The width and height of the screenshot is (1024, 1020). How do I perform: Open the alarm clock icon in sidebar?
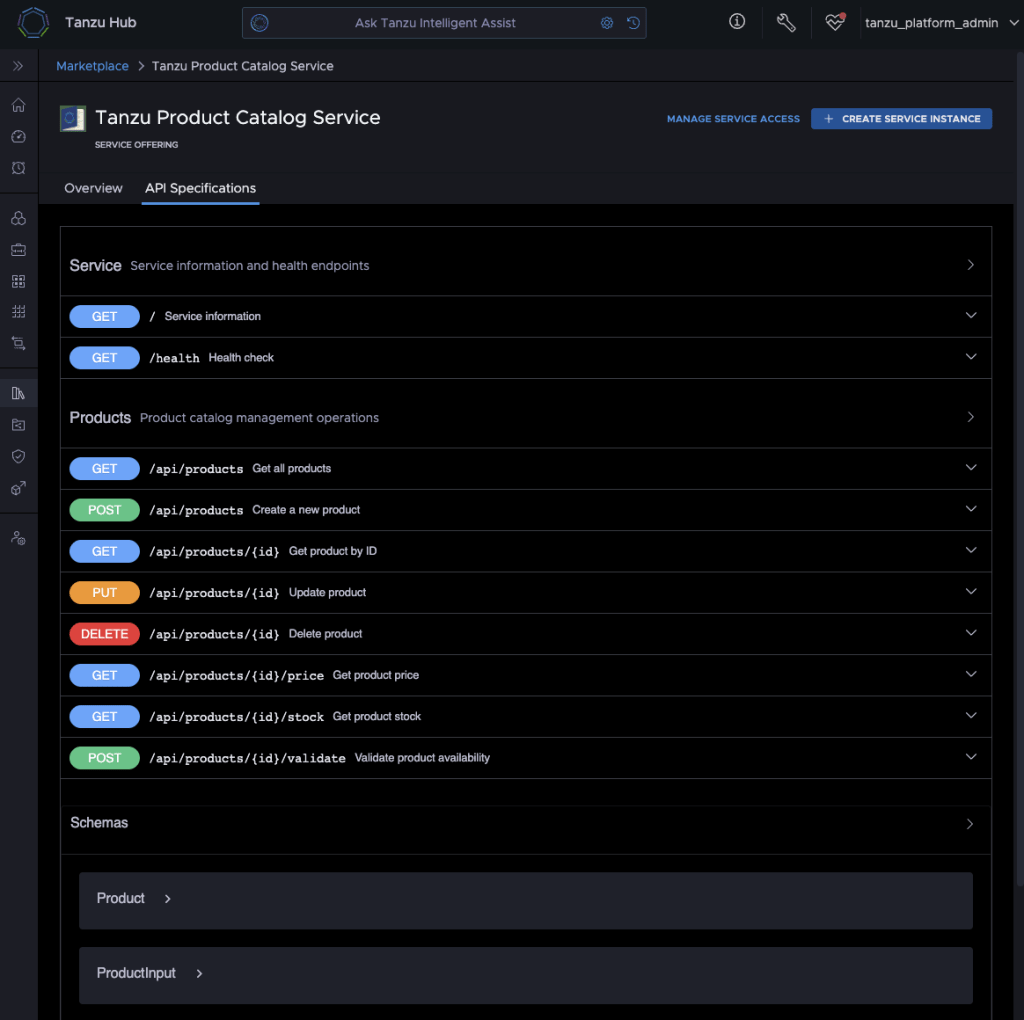[18, 168]
